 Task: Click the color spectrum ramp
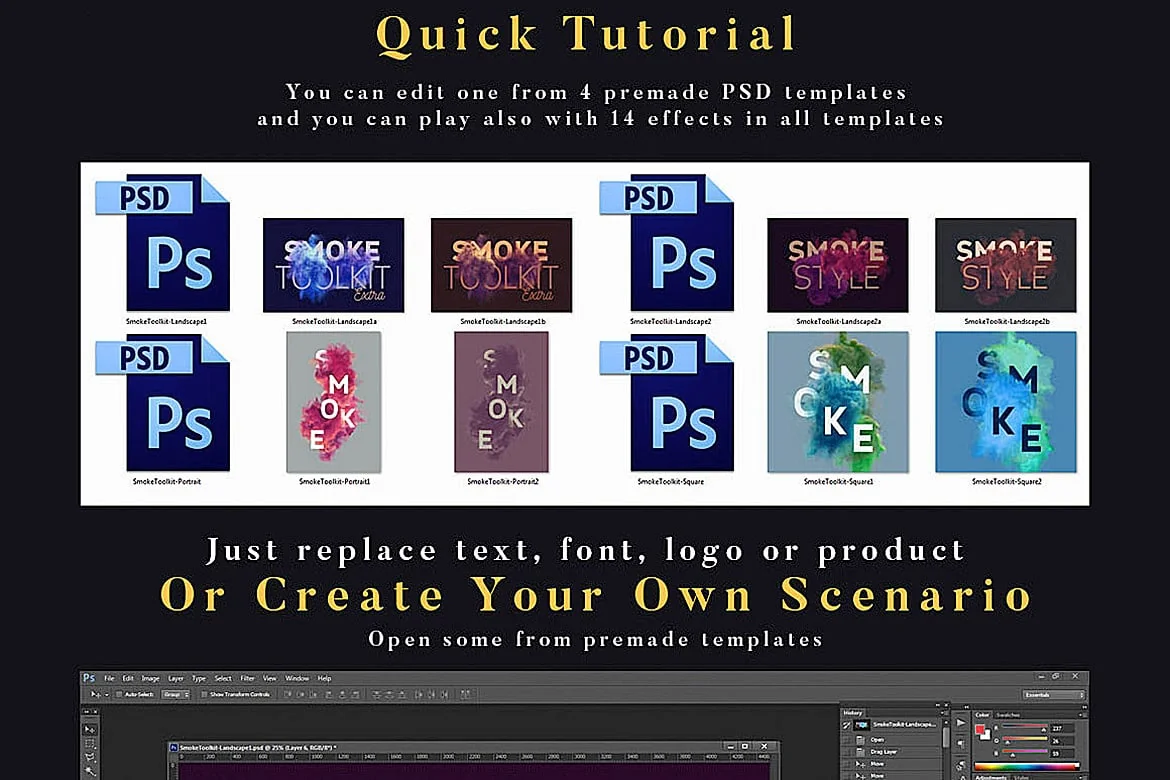pyautogui.click(x=1027, y=767)
